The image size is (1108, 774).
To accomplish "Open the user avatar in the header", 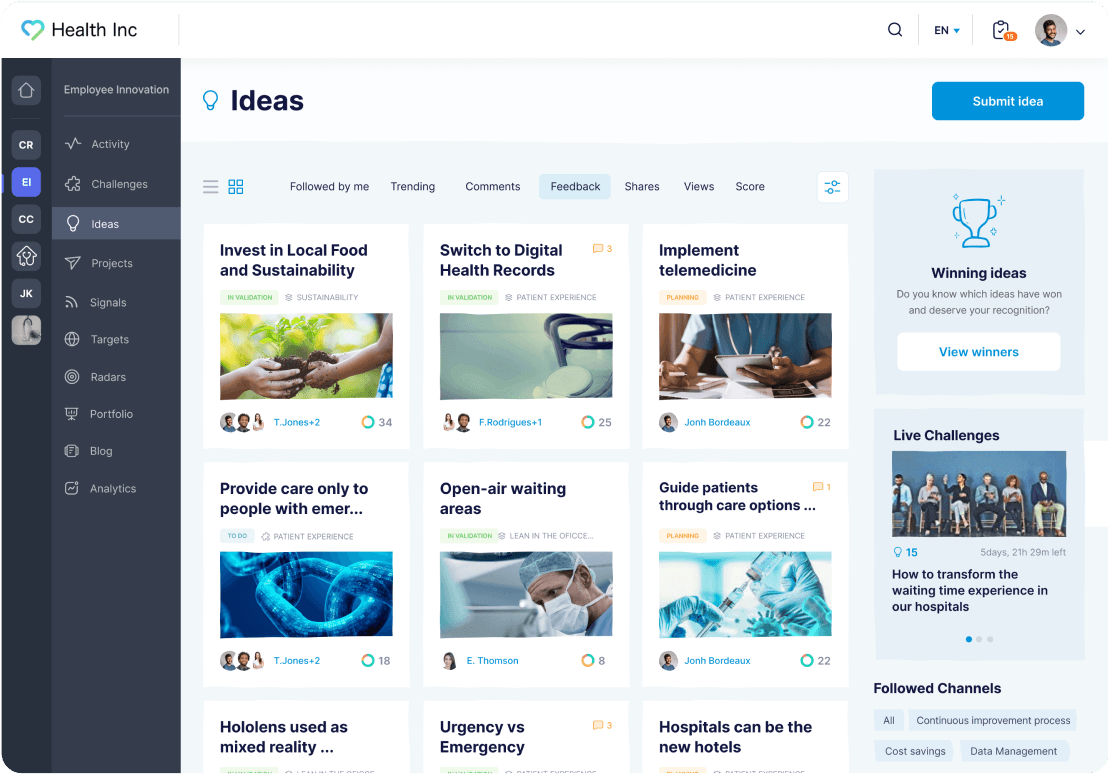I will pyautogui.click(x=1051, y=30).
